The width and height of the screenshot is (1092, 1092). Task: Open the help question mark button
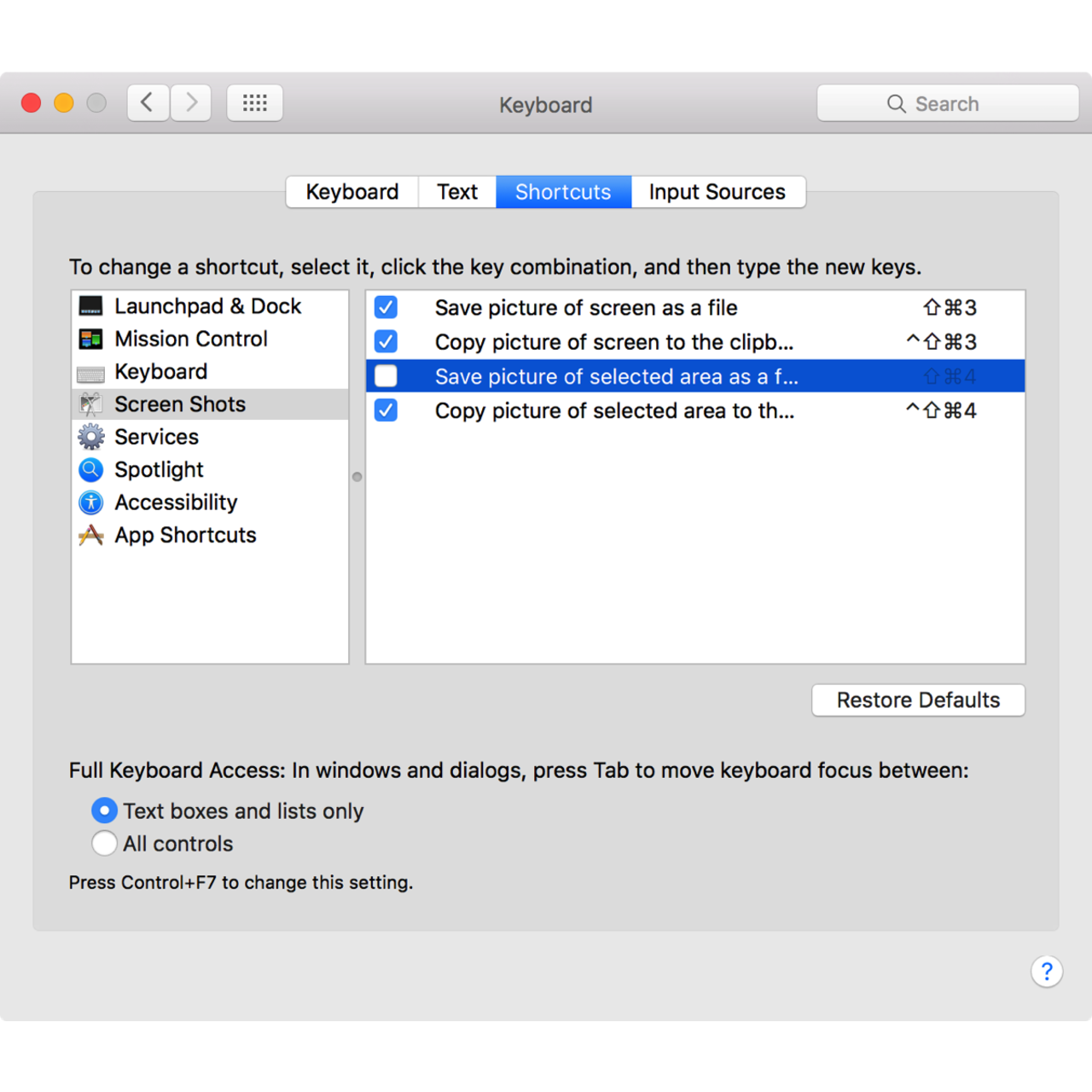pyautogui.click(x=1046, y=971)
